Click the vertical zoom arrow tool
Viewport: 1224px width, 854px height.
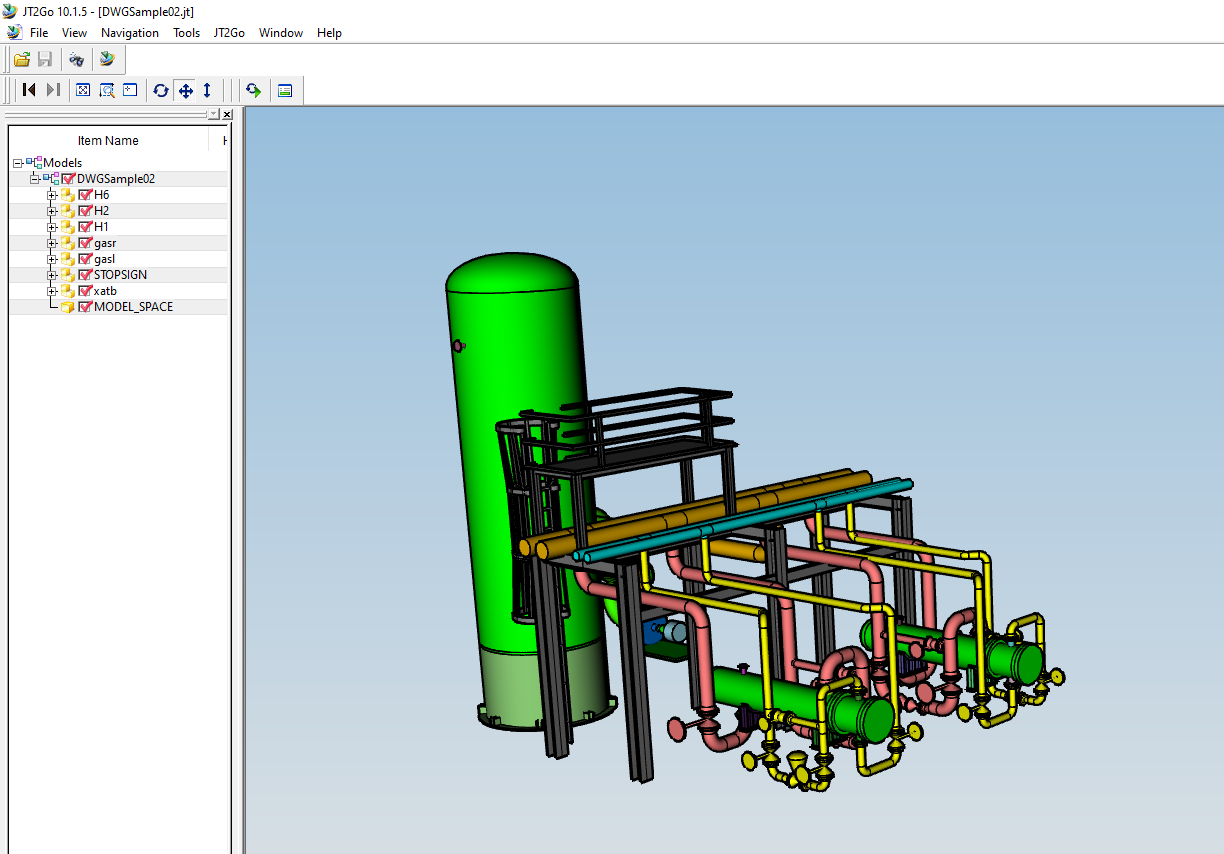(x=207, y=90)
